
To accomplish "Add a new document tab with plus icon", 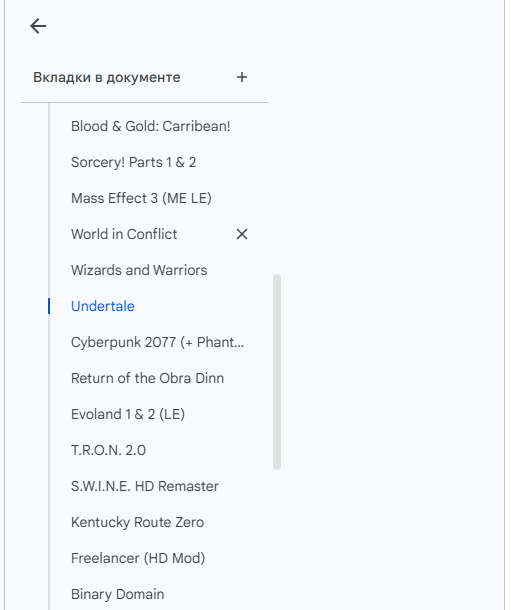I will 242,77.
